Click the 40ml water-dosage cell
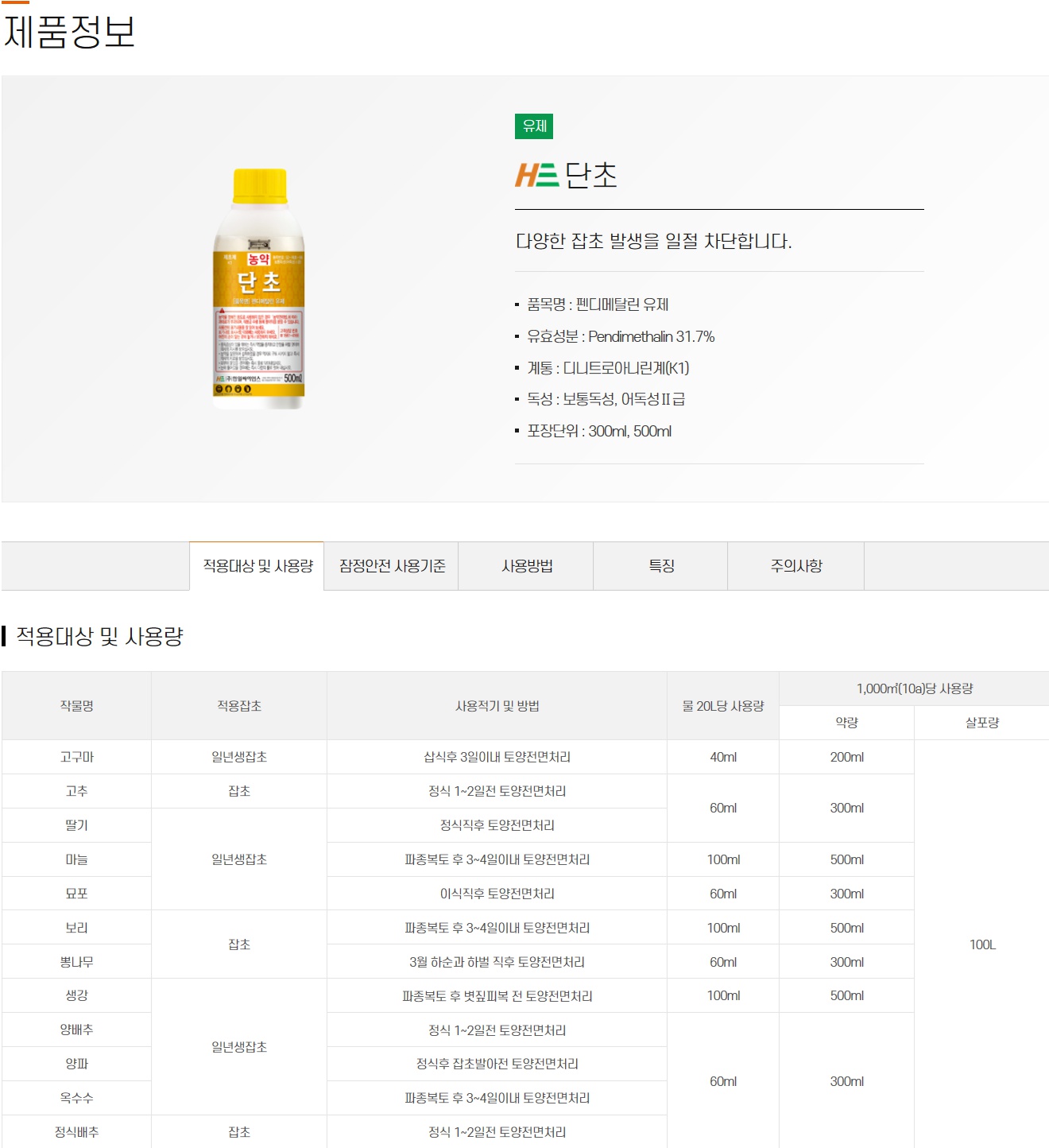This screenshot has height=1148, width=1049. (723, 757)
